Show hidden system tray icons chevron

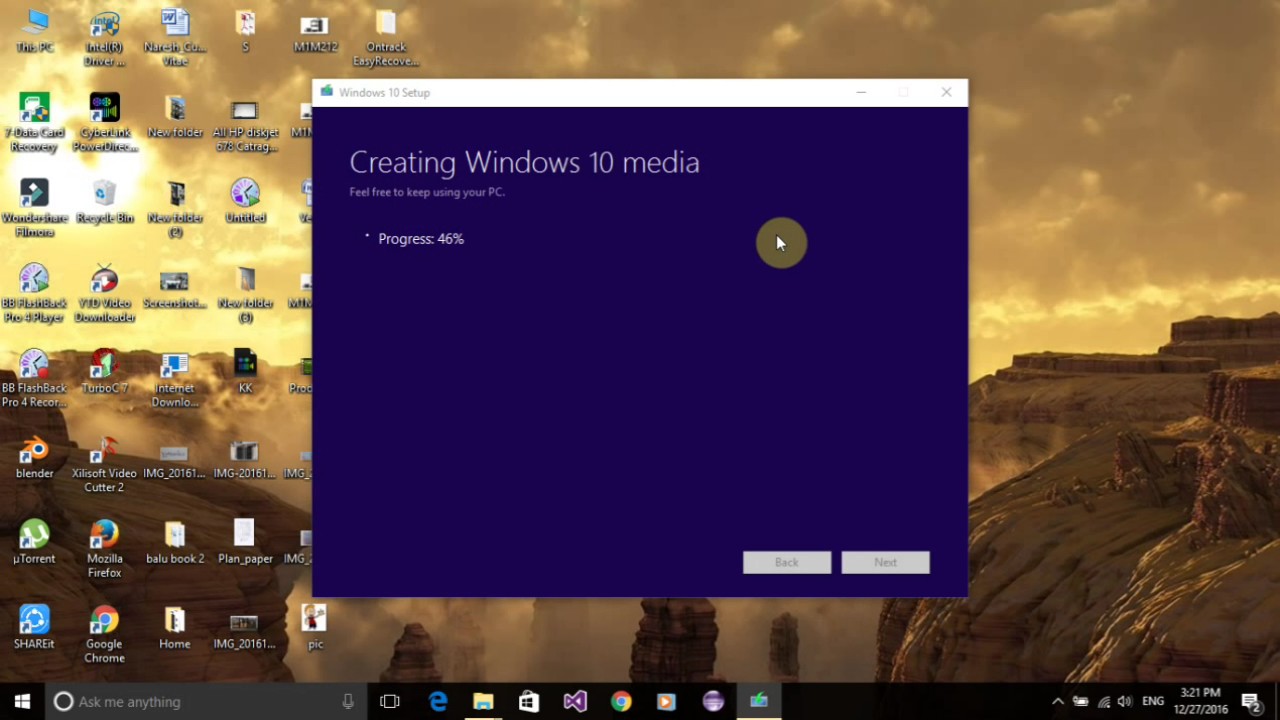point(1058,701)
